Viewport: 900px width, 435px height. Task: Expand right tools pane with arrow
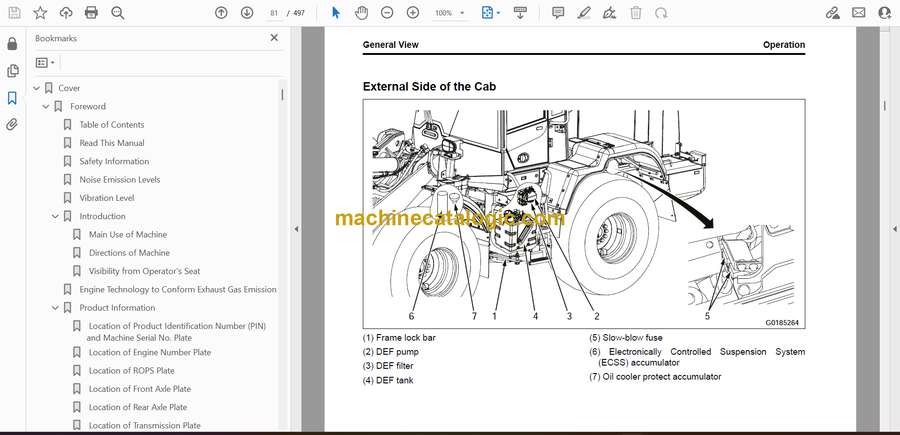tap(894, 229)
